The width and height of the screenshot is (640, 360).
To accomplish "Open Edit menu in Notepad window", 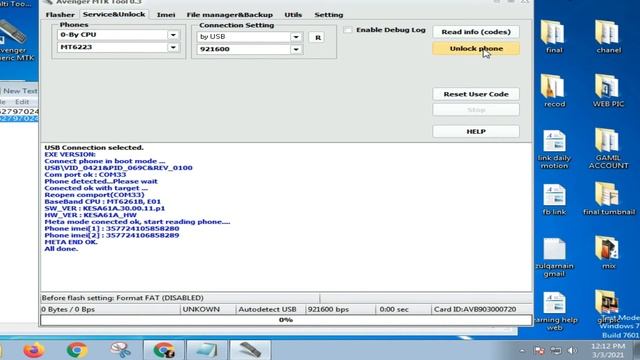I will 22,102.
